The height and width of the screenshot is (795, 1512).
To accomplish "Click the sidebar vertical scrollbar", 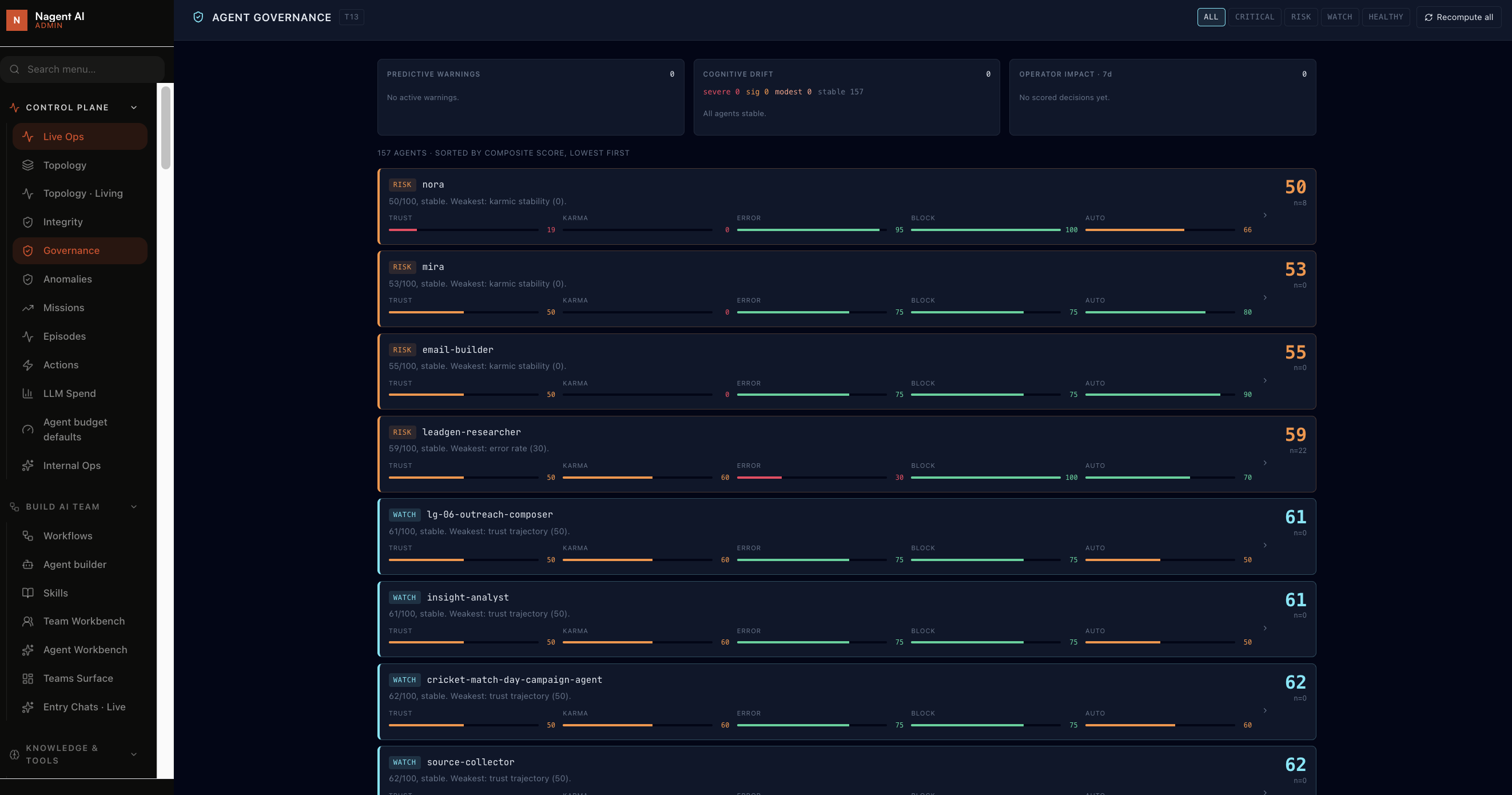I will point(165,128).
